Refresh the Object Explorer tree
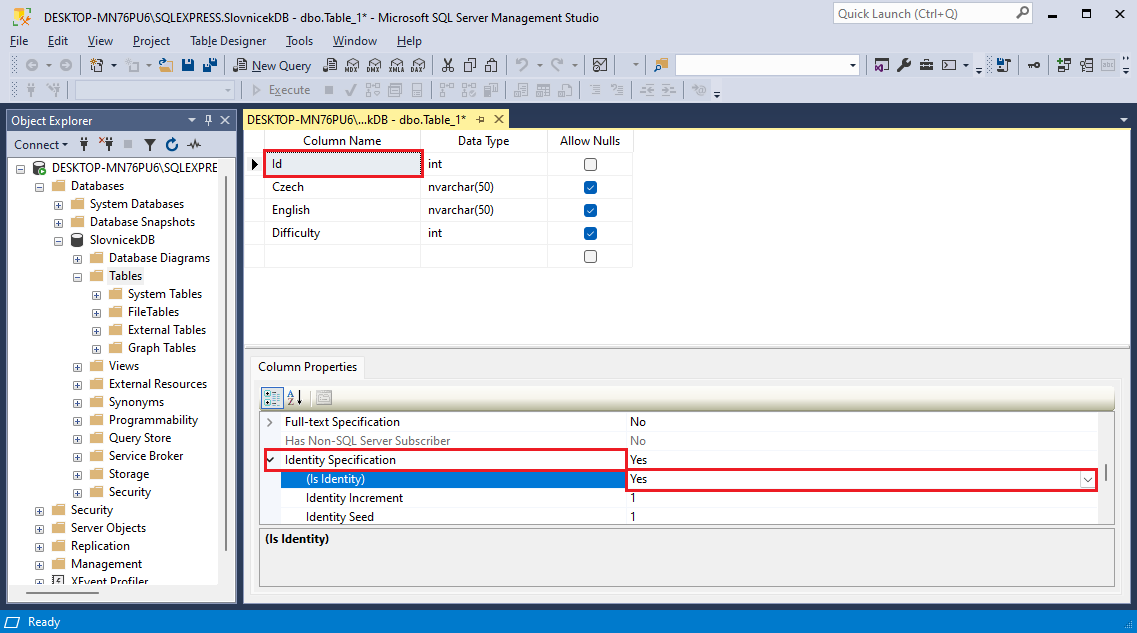The height and width of the screenshot is (633, 1137). [x=171, y=145]
